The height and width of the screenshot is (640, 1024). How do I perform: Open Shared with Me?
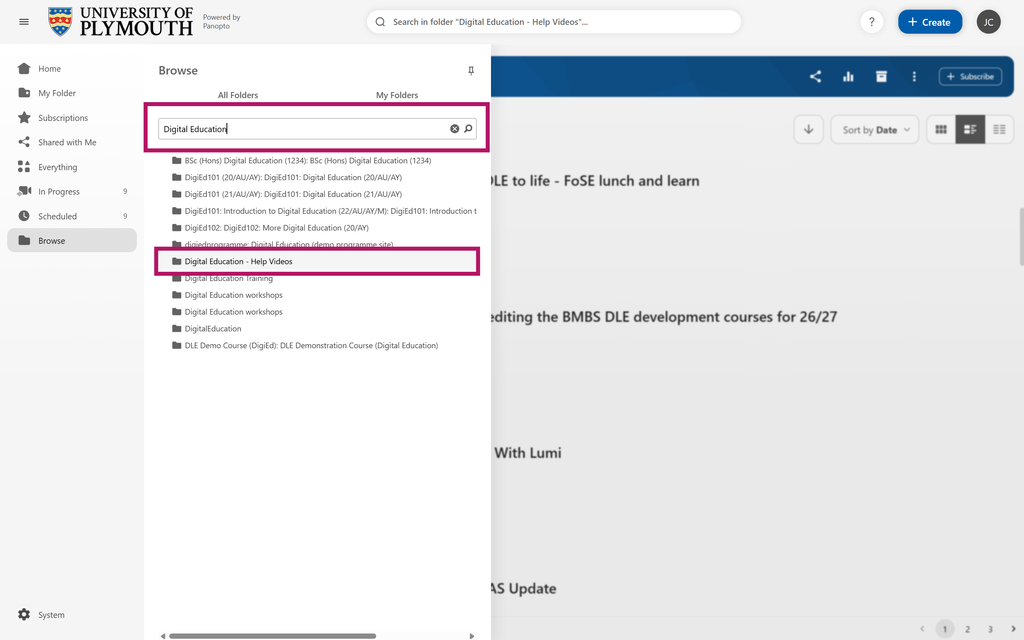coord(72,142)
